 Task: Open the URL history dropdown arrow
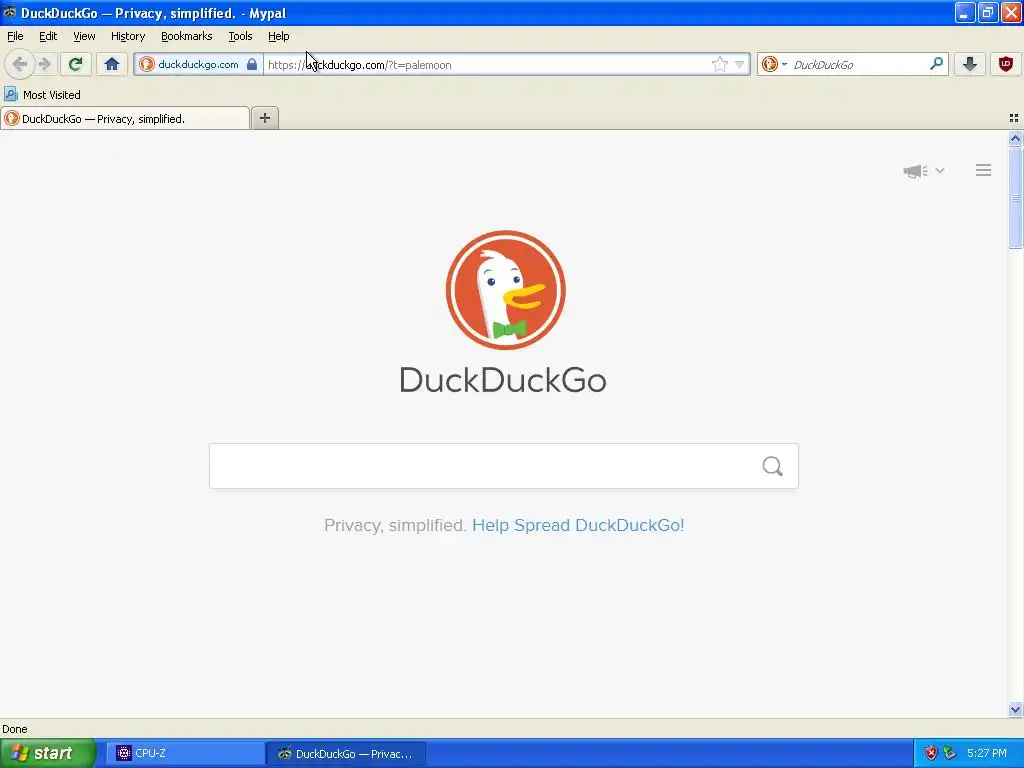739,65
